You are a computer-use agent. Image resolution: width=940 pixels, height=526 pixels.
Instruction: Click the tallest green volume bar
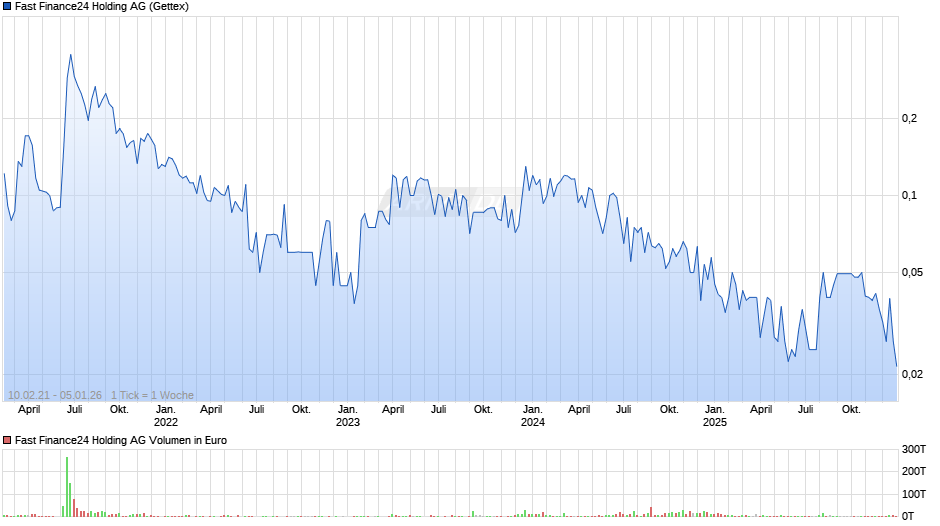click(67, 486)
